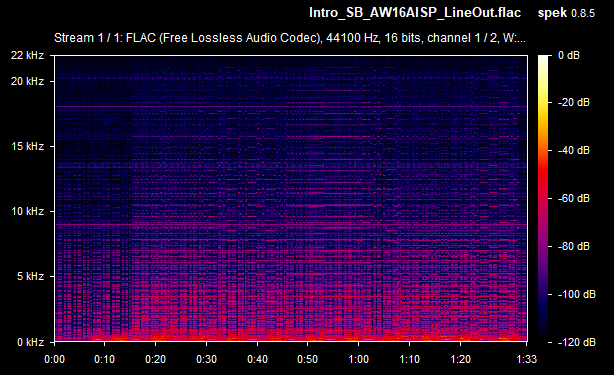Image resolution: width=614 pixels, height=375 pixels.
Task: Click the 0 dB label on color scale
Action: (569, 55)
